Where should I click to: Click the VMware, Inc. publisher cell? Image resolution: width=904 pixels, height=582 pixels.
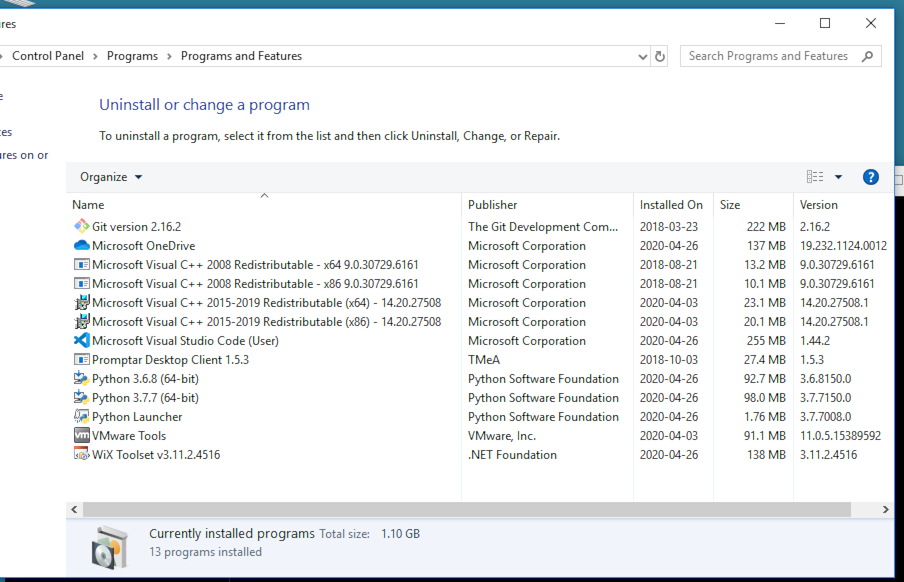click(502, 436)
